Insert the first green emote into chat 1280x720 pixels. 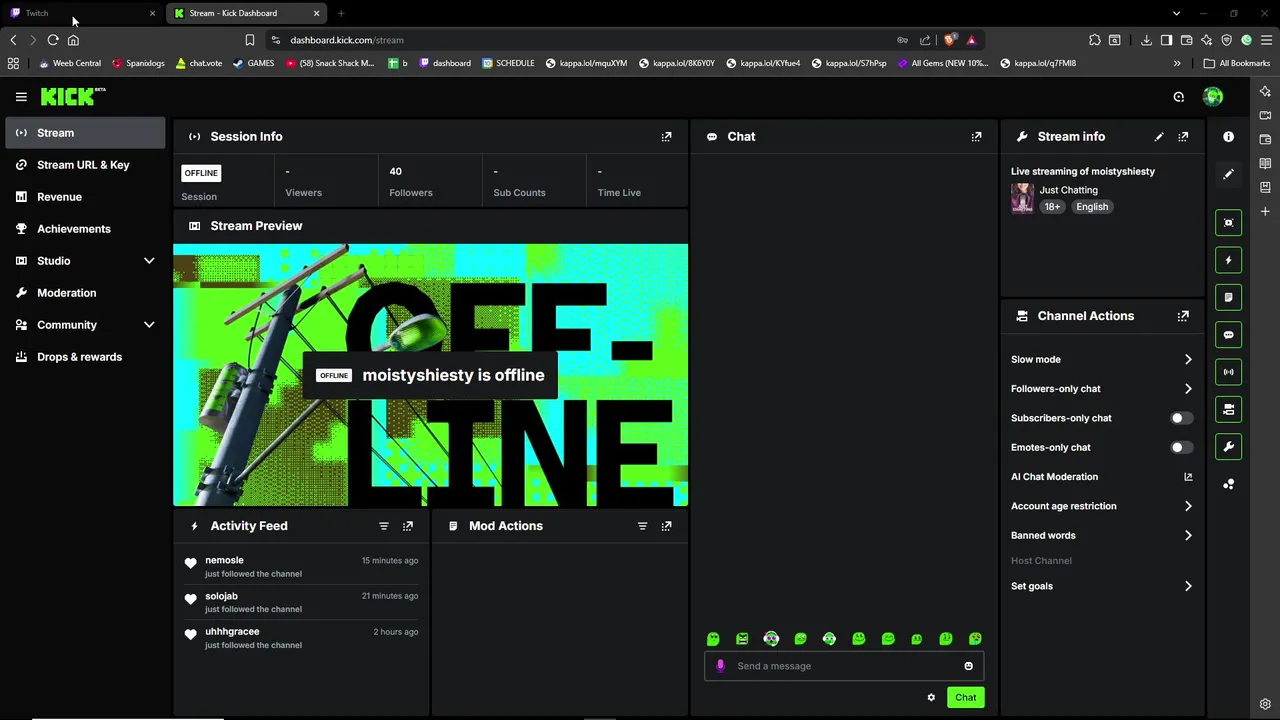(713, 639)
